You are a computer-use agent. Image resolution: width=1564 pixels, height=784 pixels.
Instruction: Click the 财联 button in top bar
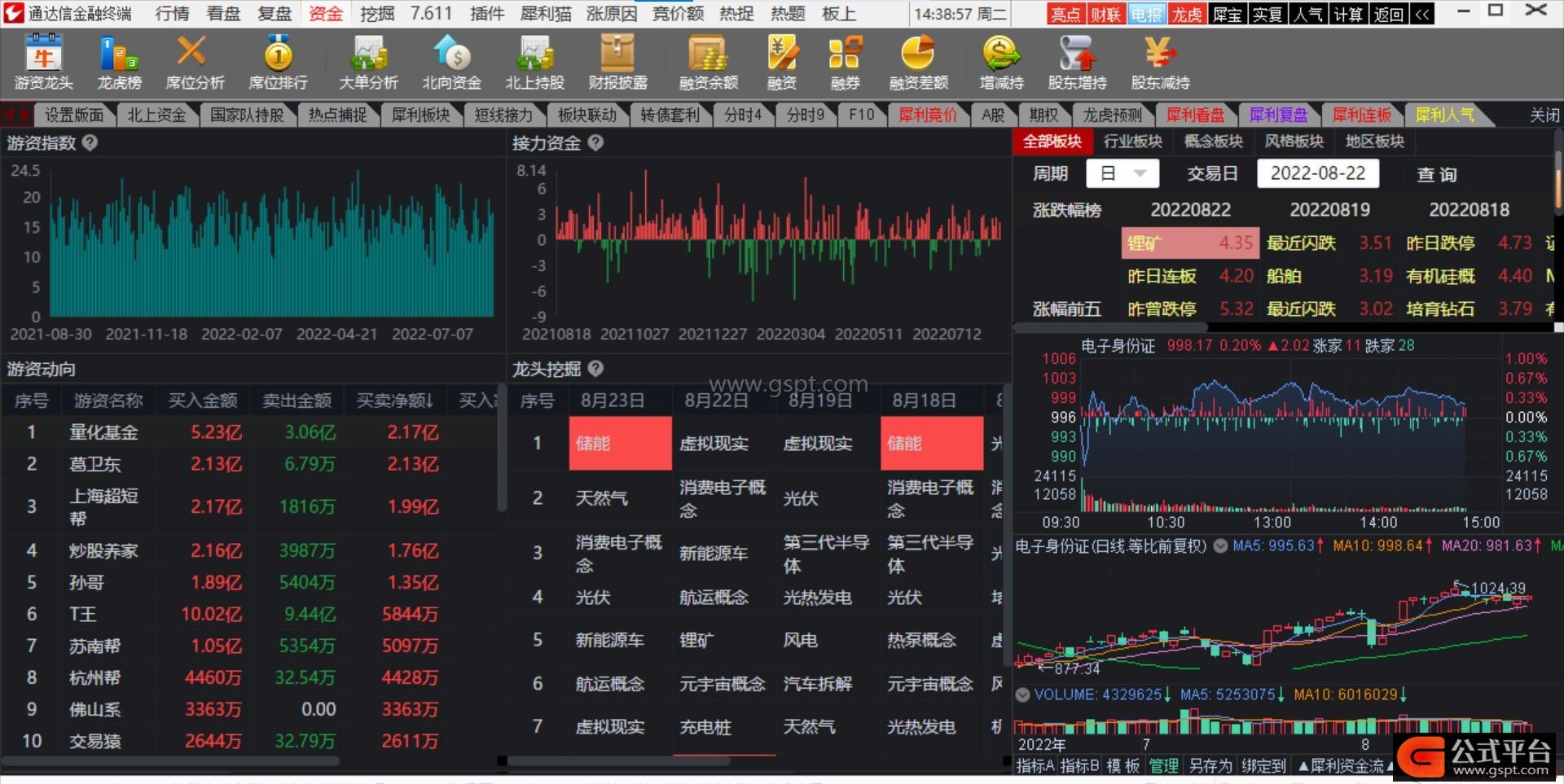[x=1105, y=14]
